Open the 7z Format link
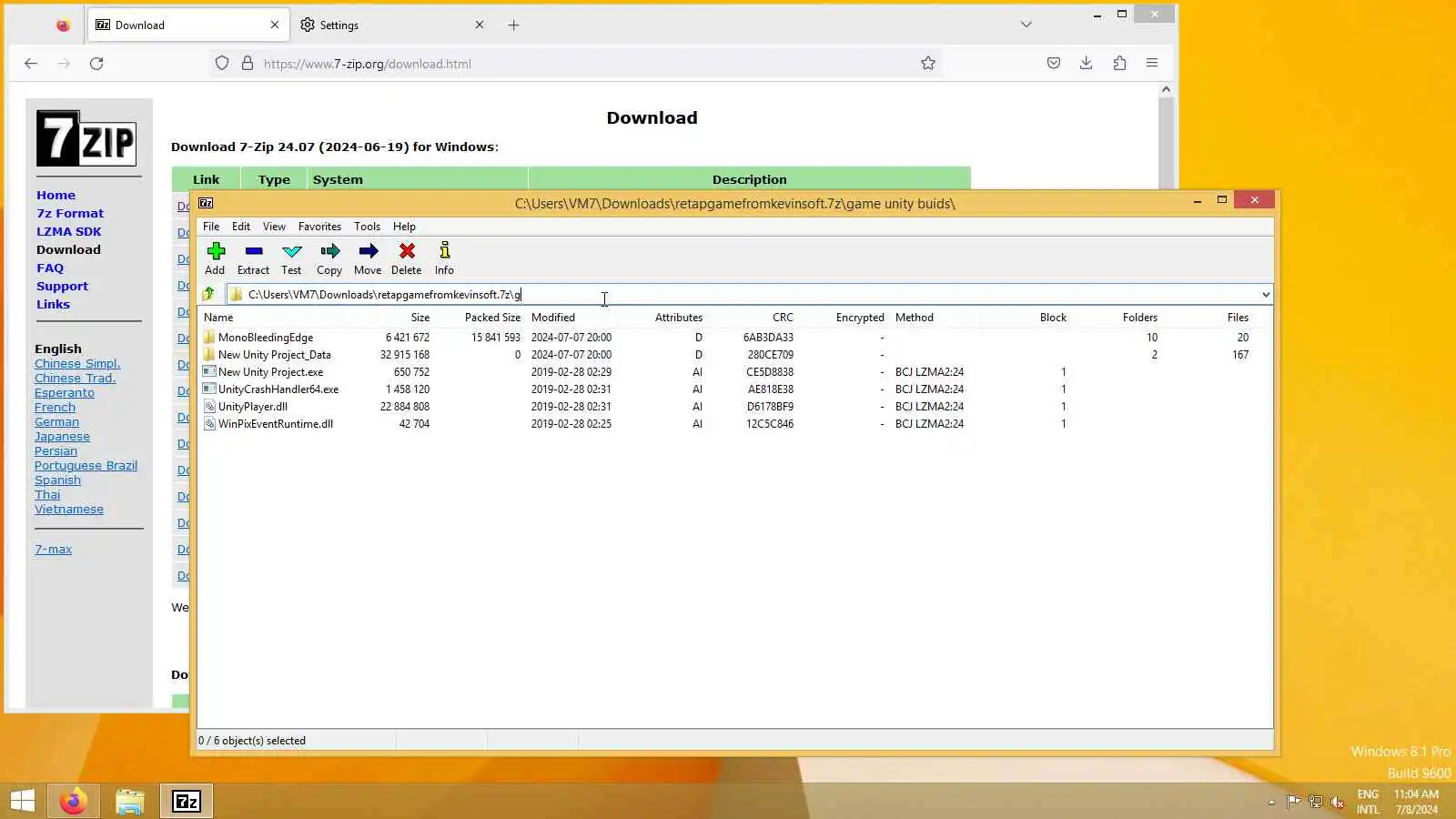This screenshot has height=819, width=1456. click(70, 213)
